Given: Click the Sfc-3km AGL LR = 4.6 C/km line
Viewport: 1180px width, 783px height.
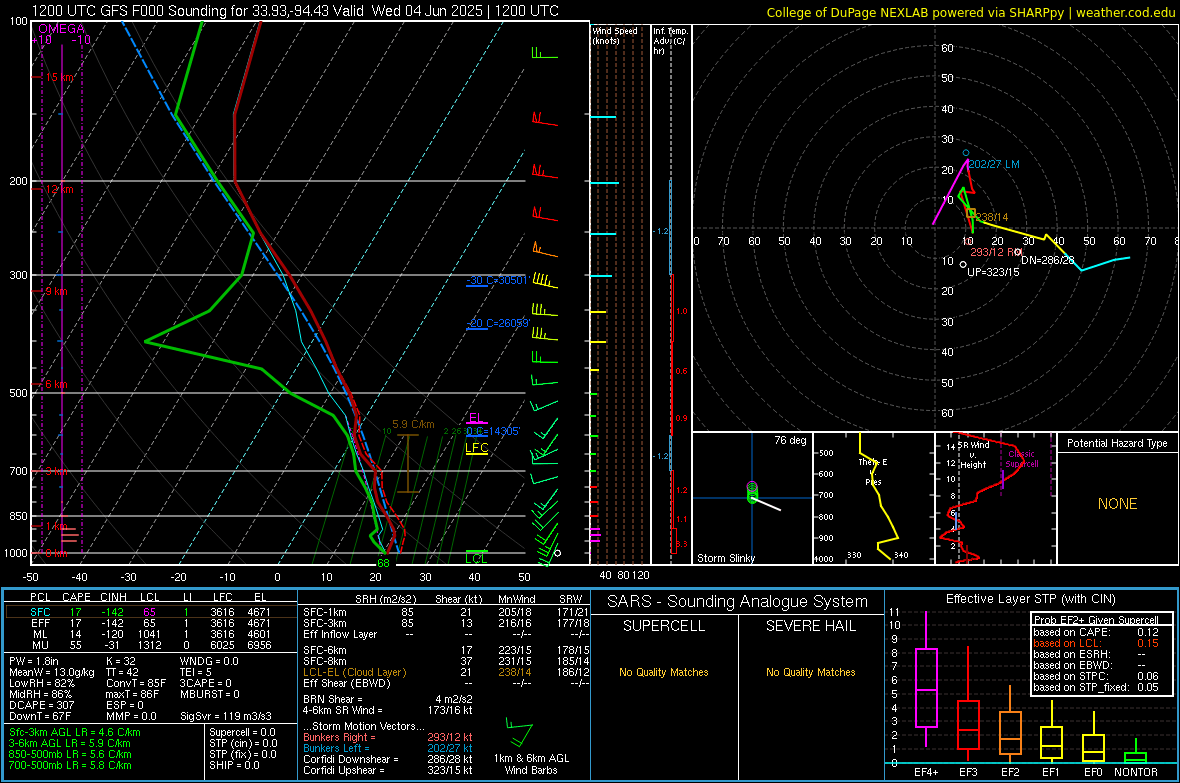Looking at the screenshot, I should coord(75,732).
